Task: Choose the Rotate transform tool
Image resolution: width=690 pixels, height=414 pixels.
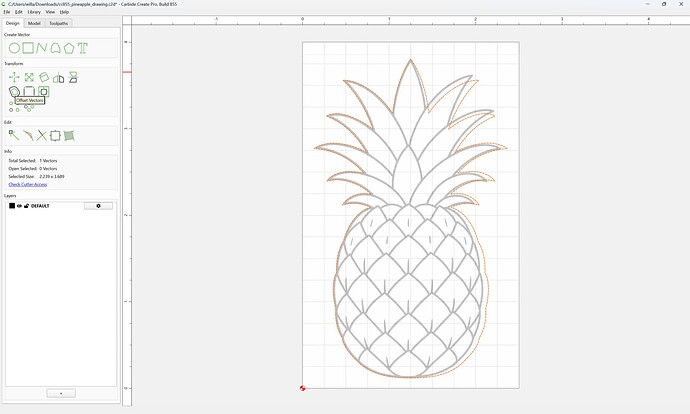Action: pos(44,77)
